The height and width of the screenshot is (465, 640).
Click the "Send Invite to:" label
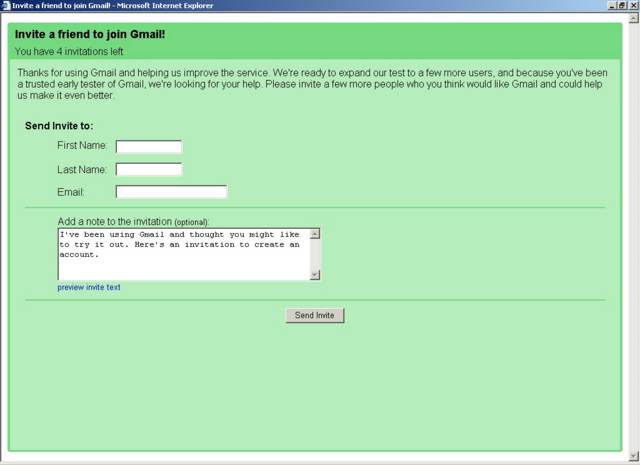click(x=59, y=126)
